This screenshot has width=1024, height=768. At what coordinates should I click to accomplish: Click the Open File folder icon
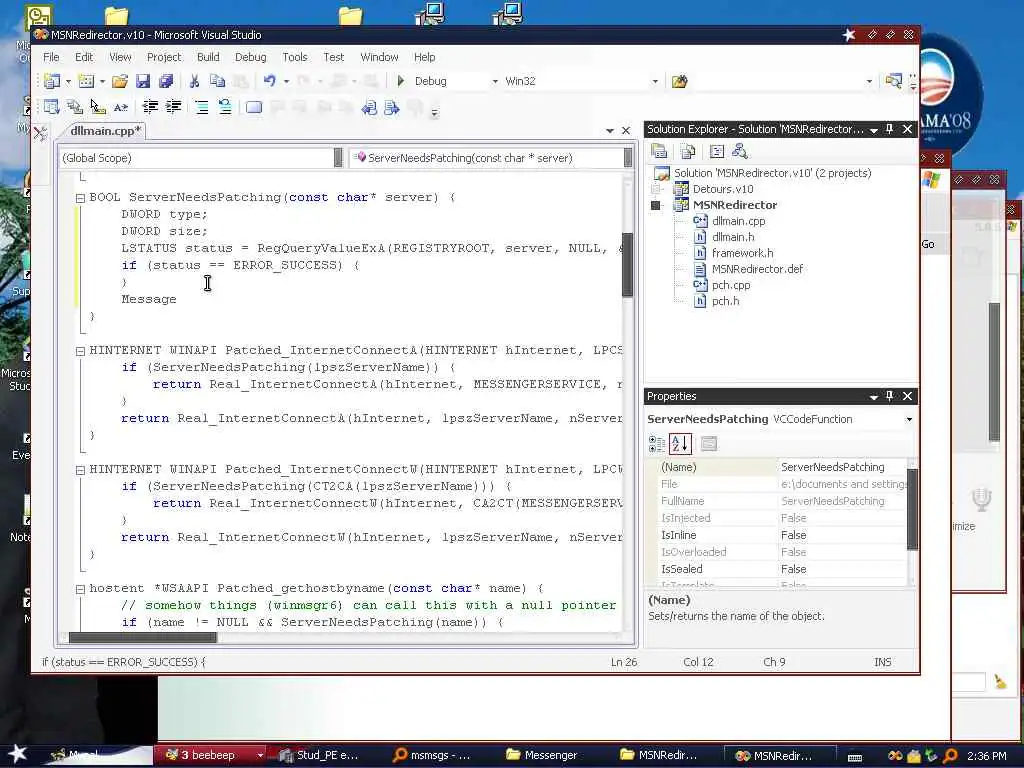[120, 81]
